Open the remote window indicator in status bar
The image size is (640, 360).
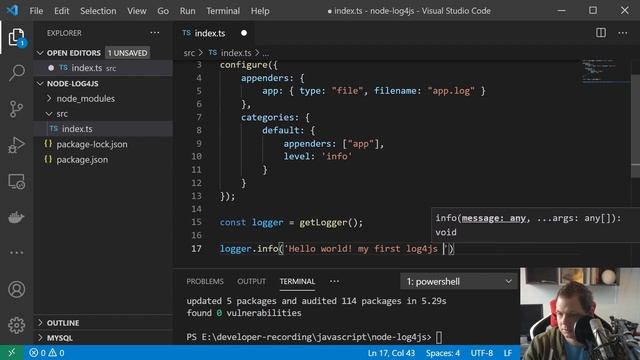[x=11, y=353]
